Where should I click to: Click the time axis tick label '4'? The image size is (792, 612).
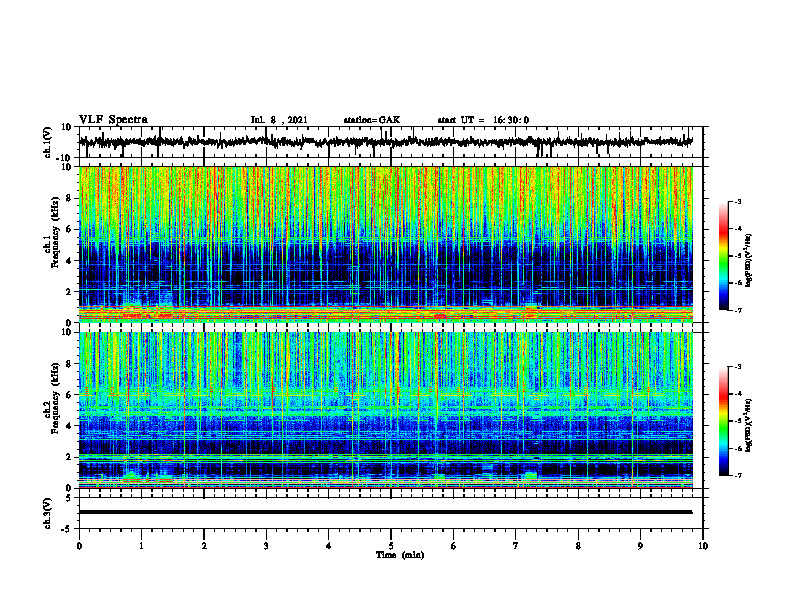329,546
